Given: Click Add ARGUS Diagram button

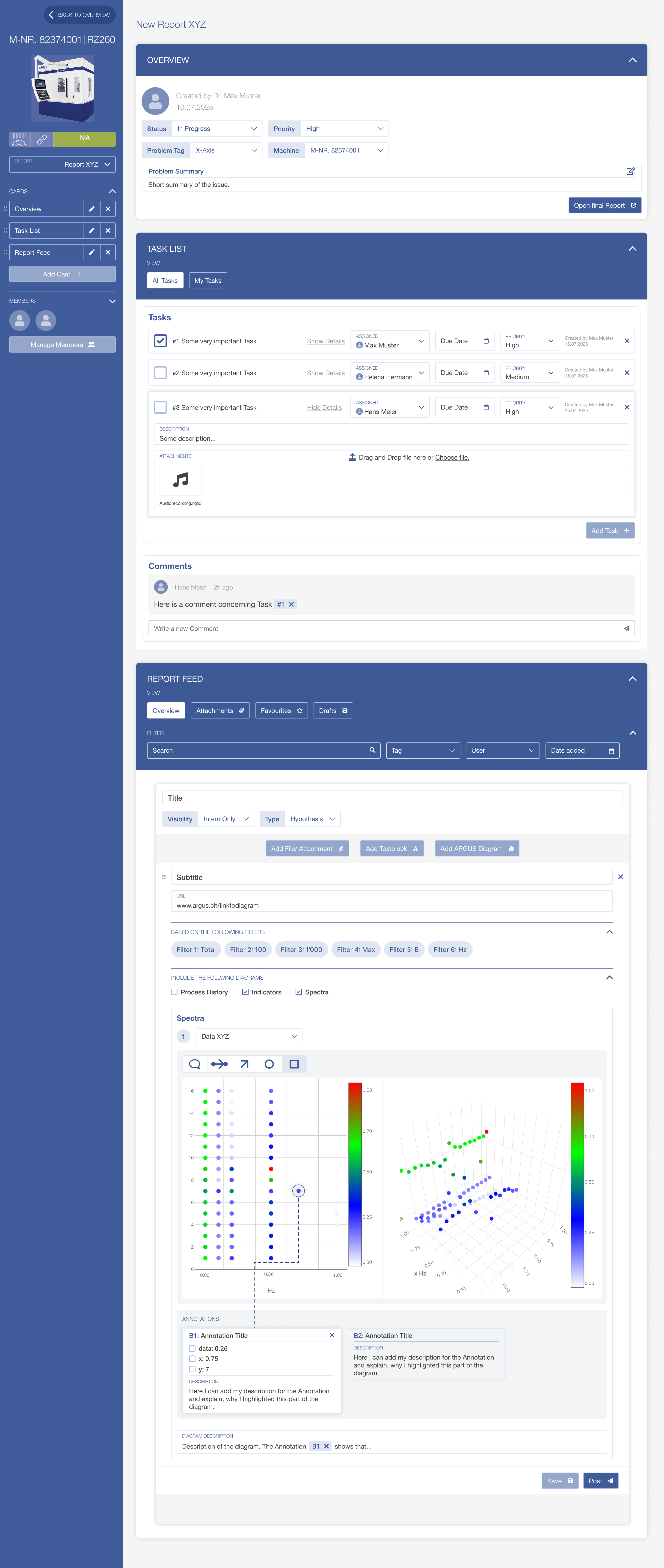Looking at the screenshot, I should pyautogui.click(x=477, y=849).
